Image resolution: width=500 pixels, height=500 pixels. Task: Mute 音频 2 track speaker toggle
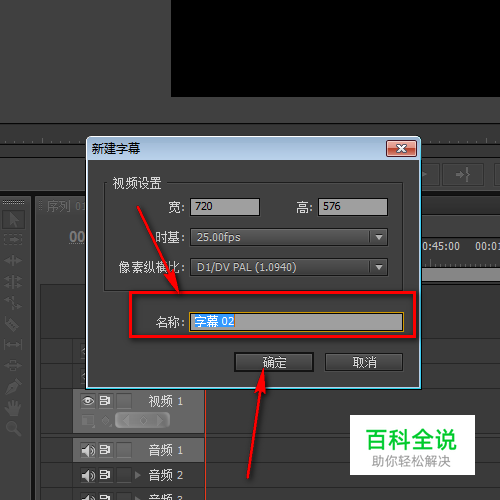(x=88, y=475)
